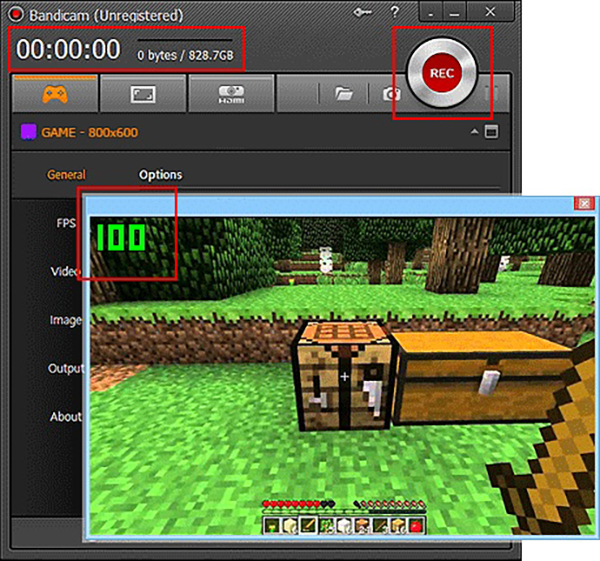Click the camera screenshot icon
The width and height of the screenshot is (600, 561).
tap(388, 93)
